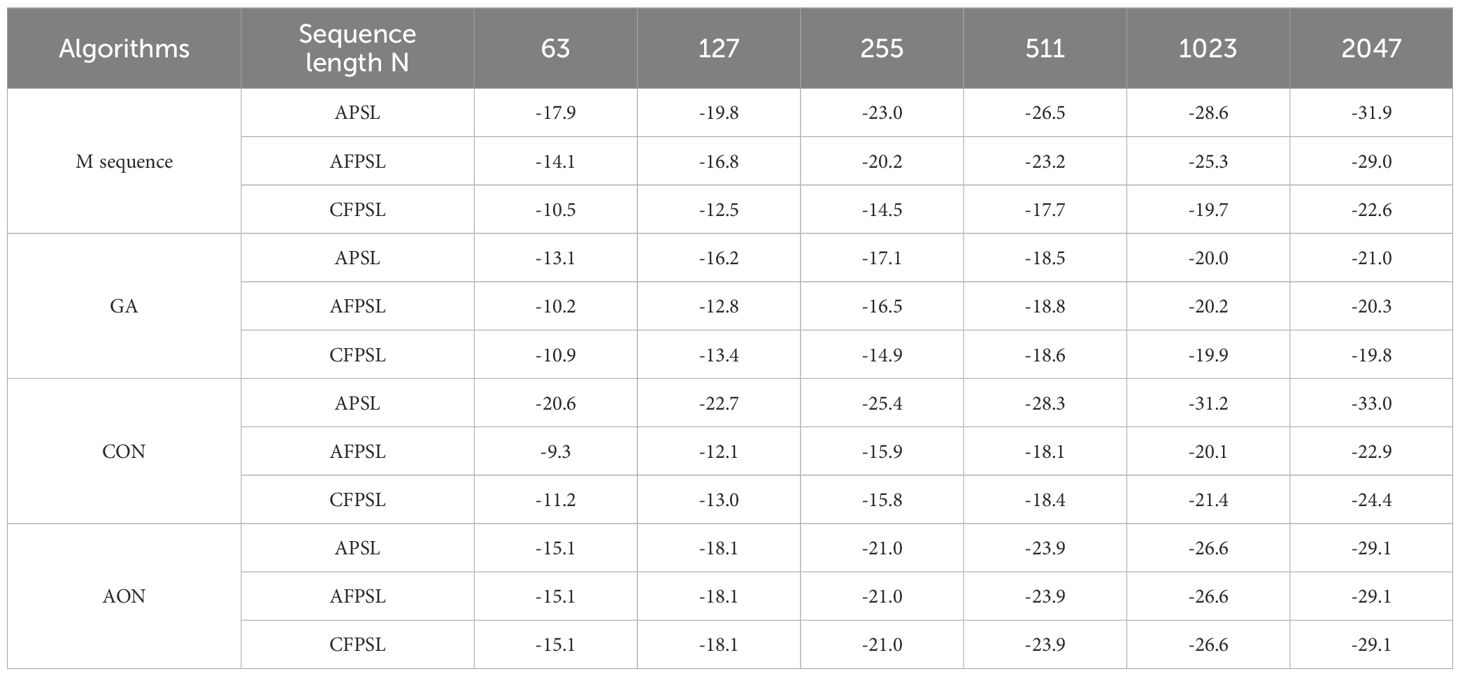Viewport: 1460px width, 676px height.
Task: Select the 63 column header
Action: coord(555,49)
